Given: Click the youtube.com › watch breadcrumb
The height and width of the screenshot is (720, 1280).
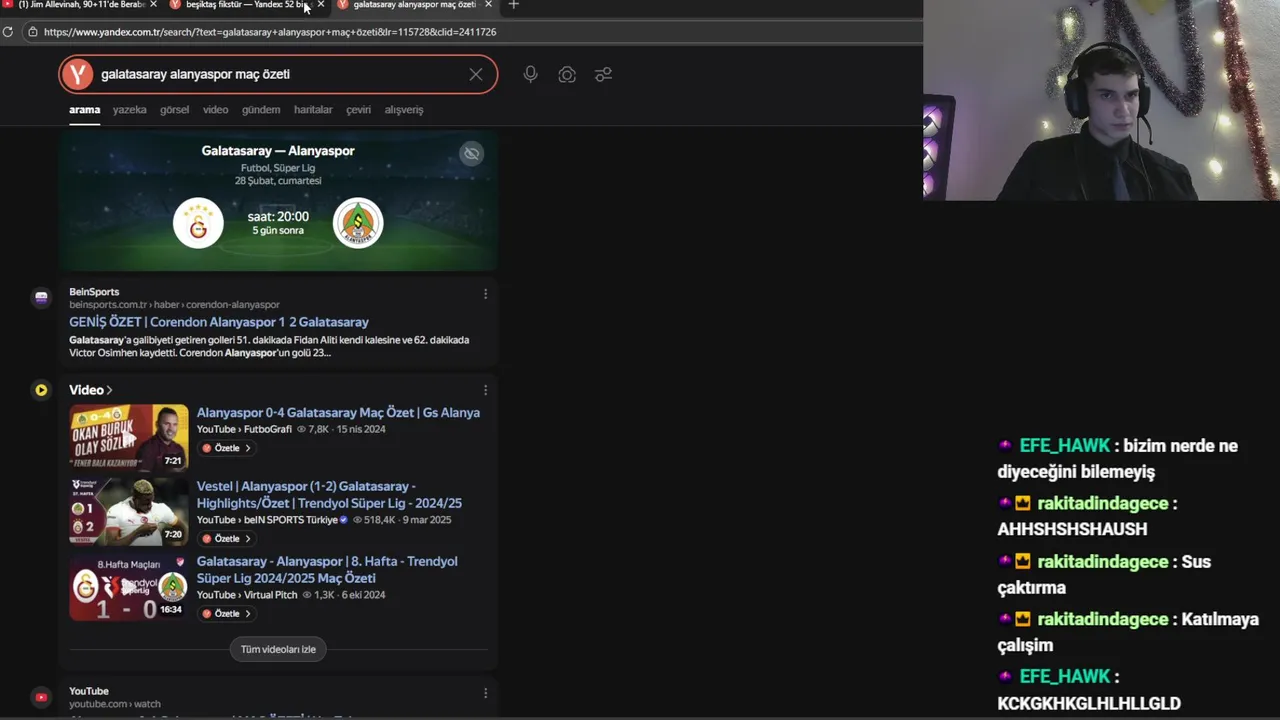Looking at the screenshot, I should click(x=114, y=705).
